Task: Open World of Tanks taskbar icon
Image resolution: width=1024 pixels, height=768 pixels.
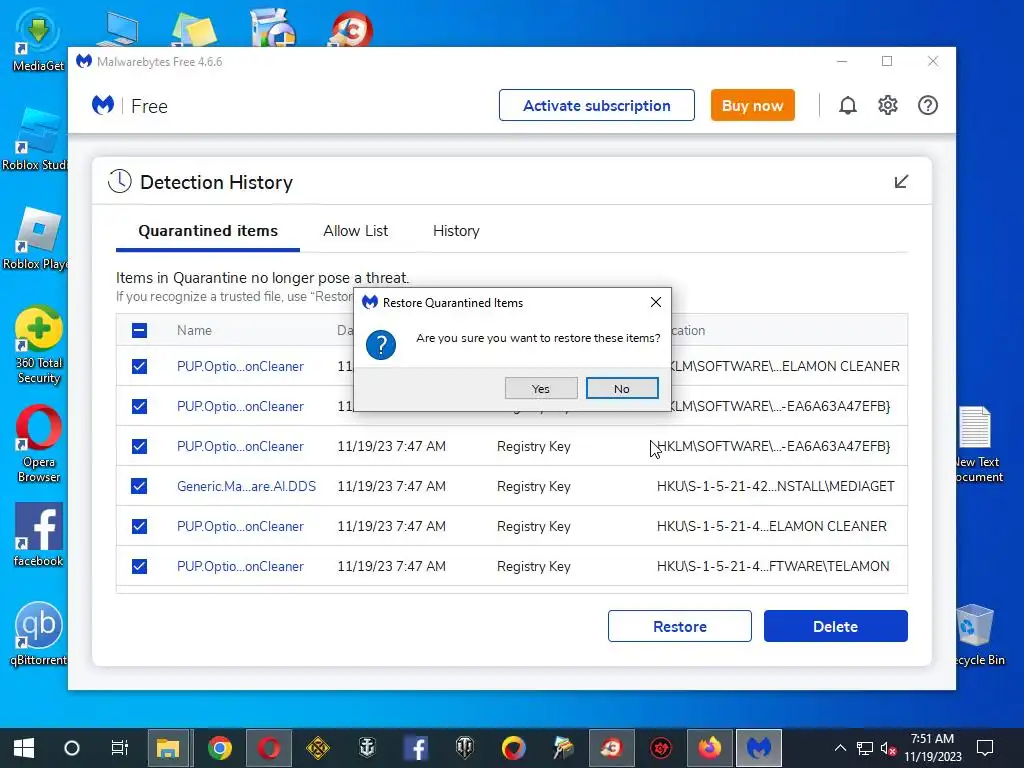Action: click(x=464, y=748)
